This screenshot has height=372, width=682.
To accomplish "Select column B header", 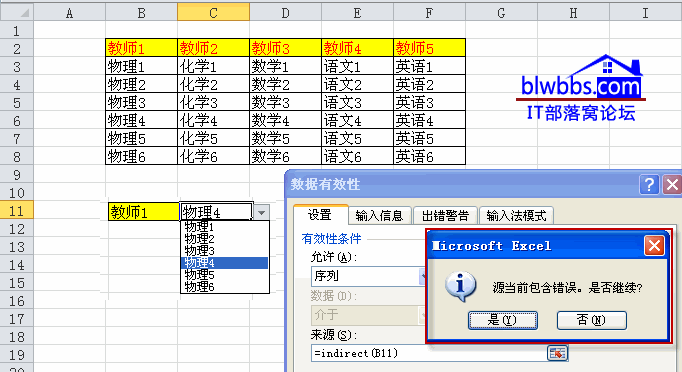I will (141, 13).
